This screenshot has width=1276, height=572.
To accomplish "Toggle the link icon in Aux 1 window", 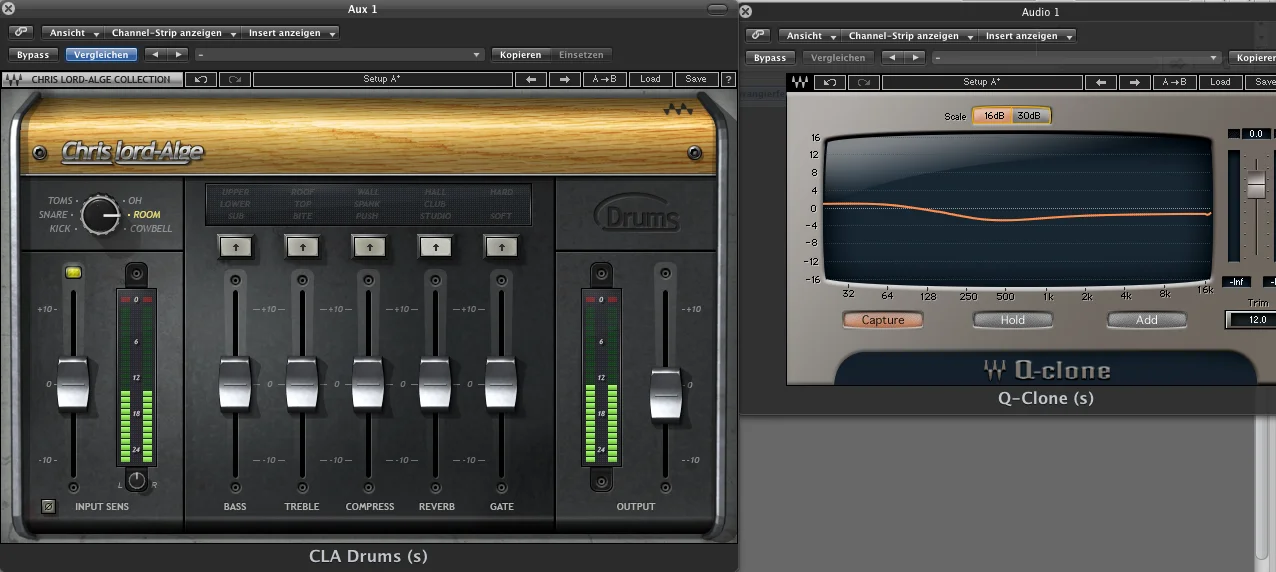I will [22, 33].
